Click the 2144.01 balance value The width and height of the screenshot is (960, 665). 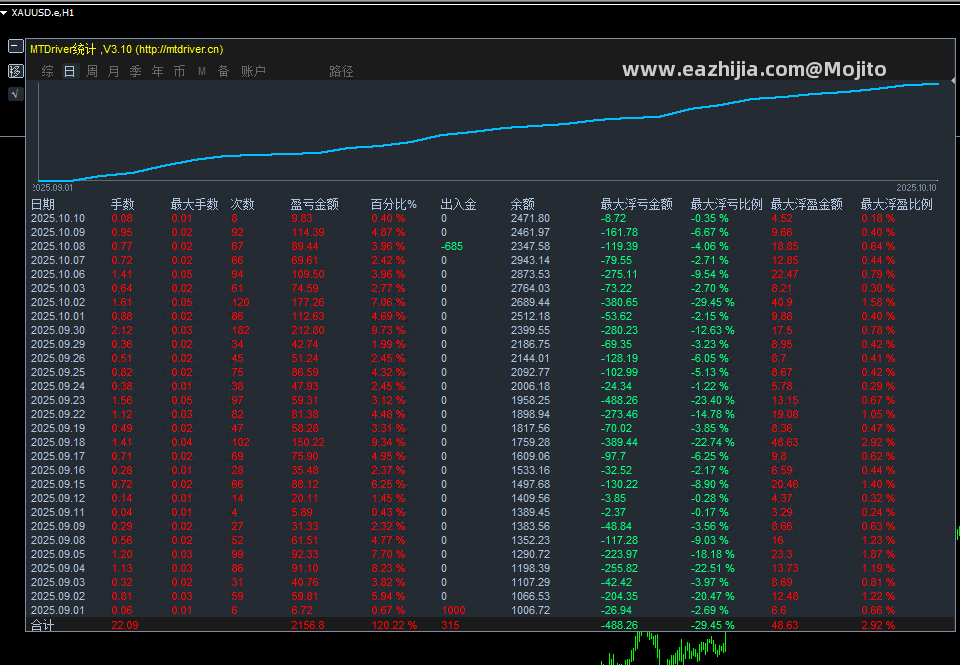[530, 358]
